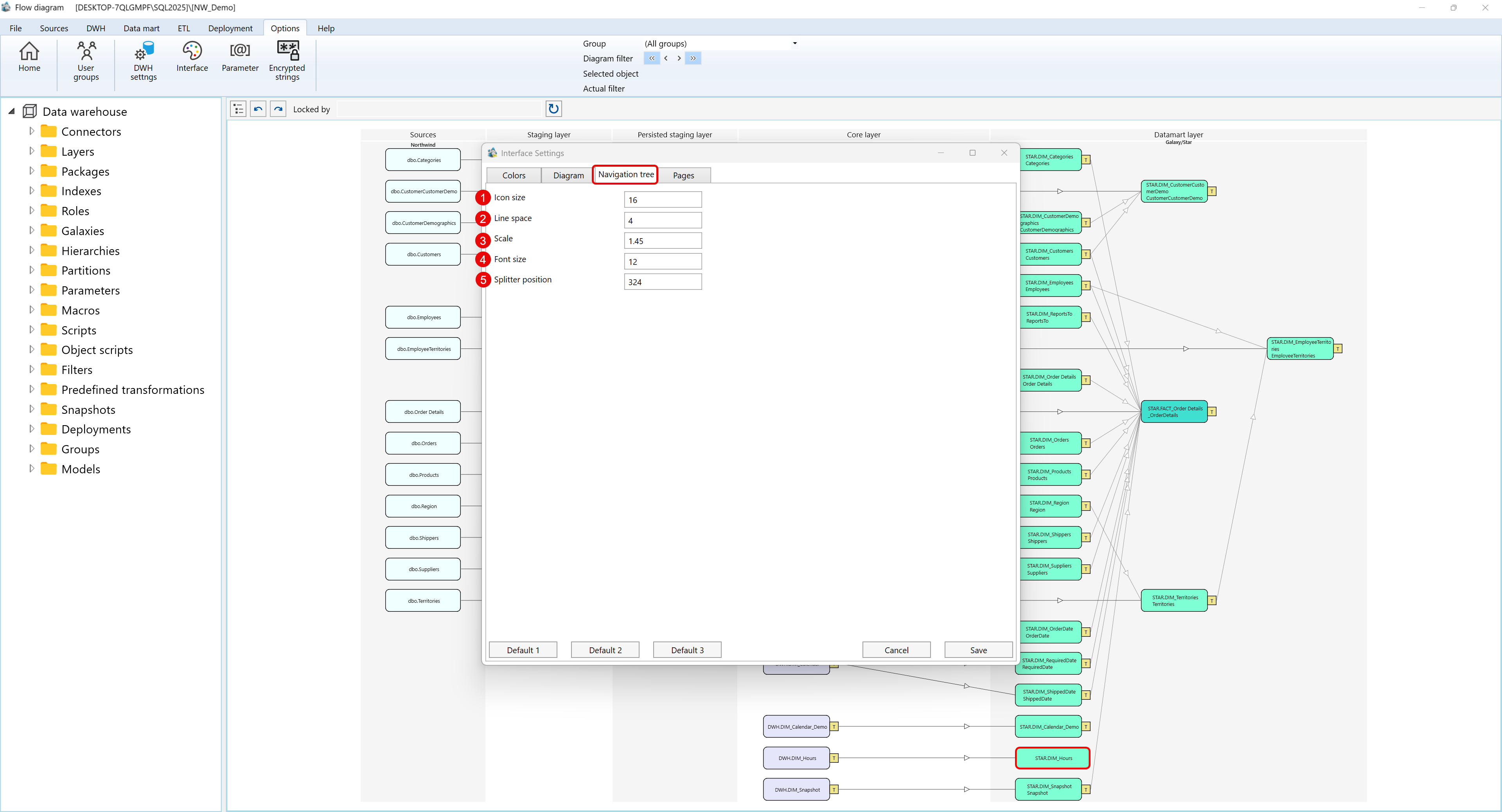Viewport: 1502px width, 812px height.
Task: Save the Interface Settings
Action: (x=978, y=649)
